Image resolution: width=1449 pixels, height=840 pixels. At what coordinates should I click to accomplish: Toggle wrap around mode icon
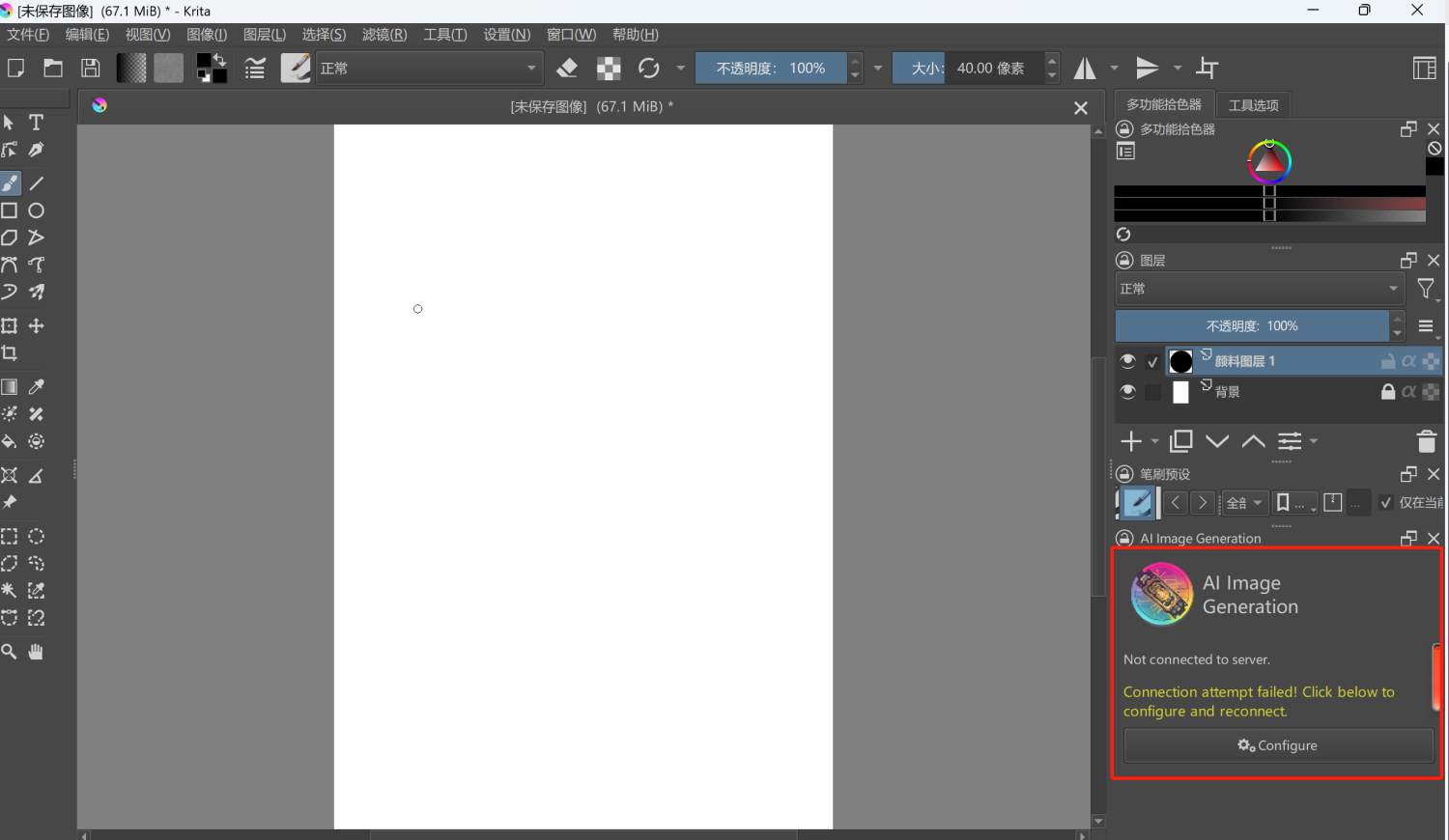(1207, 68)
